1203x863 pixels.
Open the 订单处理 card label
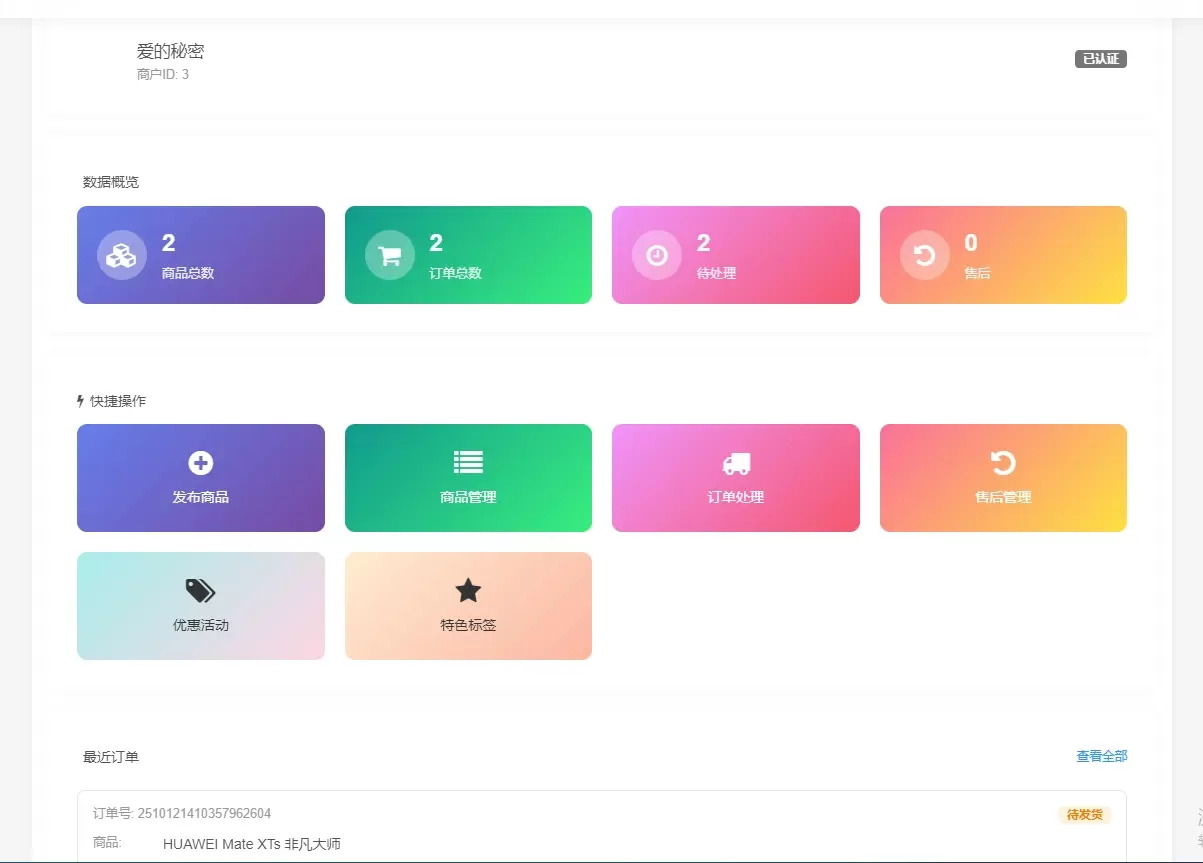(x=736, y=497)
